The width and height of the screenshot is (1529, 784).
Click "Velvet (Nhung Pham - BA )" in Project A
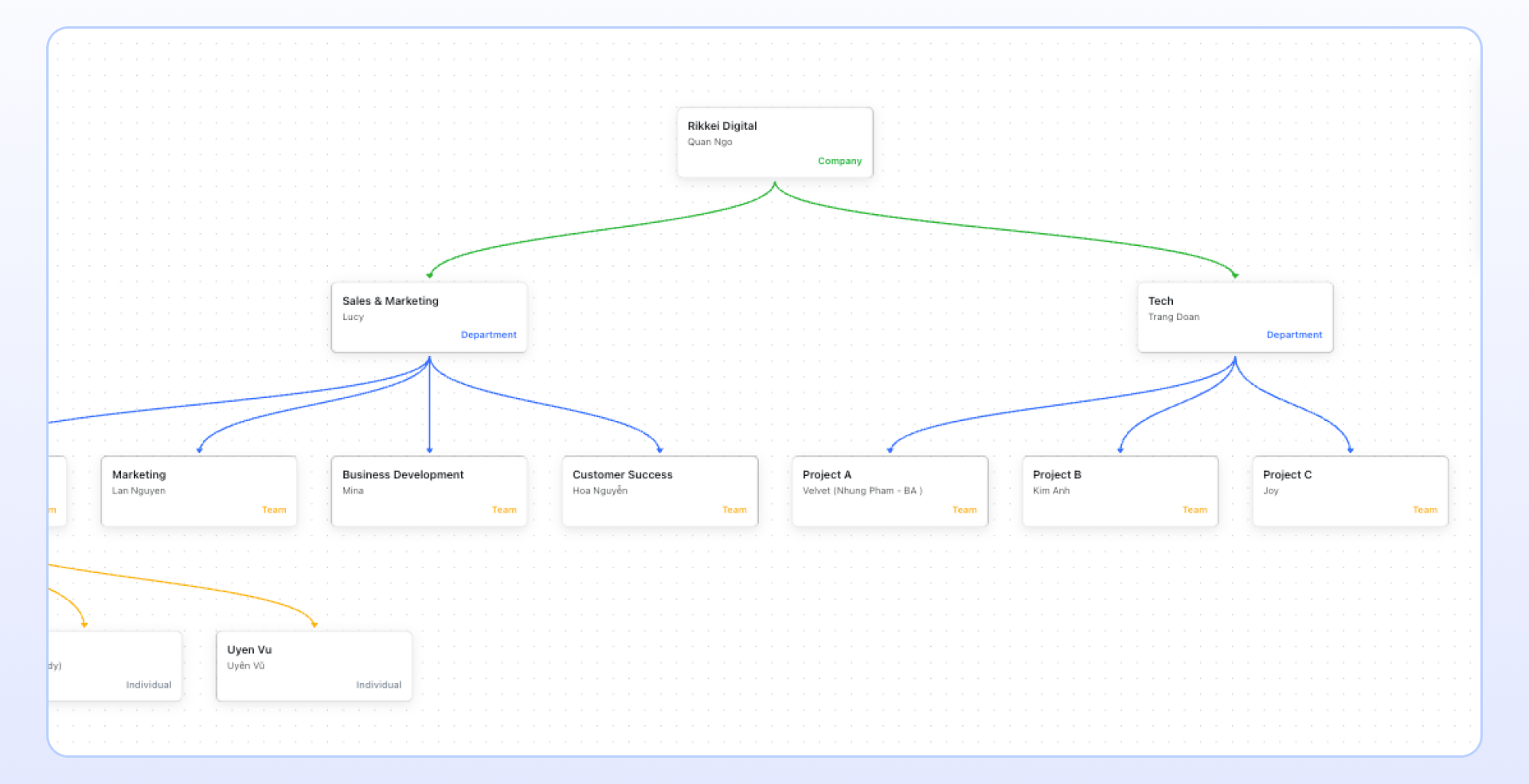862,490
